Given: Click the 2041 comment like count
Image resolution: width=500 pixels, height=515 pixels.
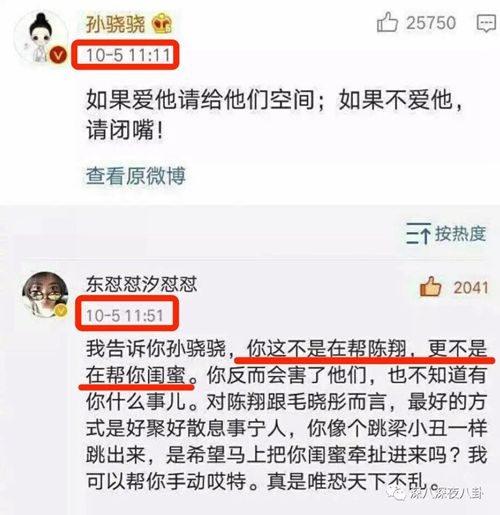Looking at the screenshot, I should (471, 288).
